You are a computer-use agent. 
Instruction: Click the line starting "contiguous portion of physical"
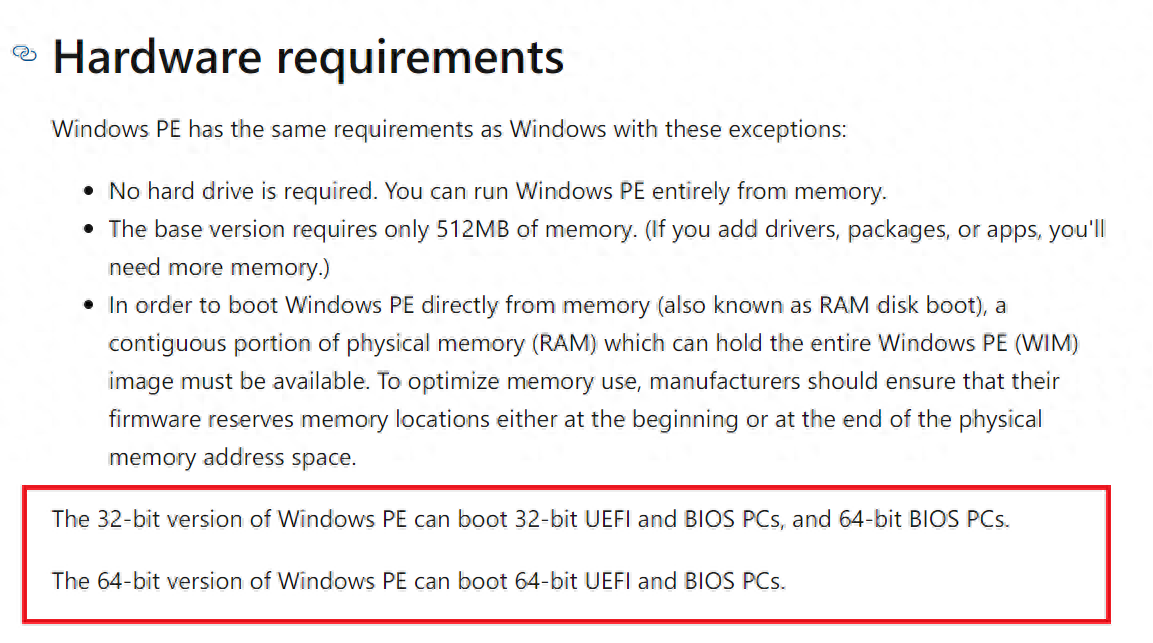(x=593, y=343)
